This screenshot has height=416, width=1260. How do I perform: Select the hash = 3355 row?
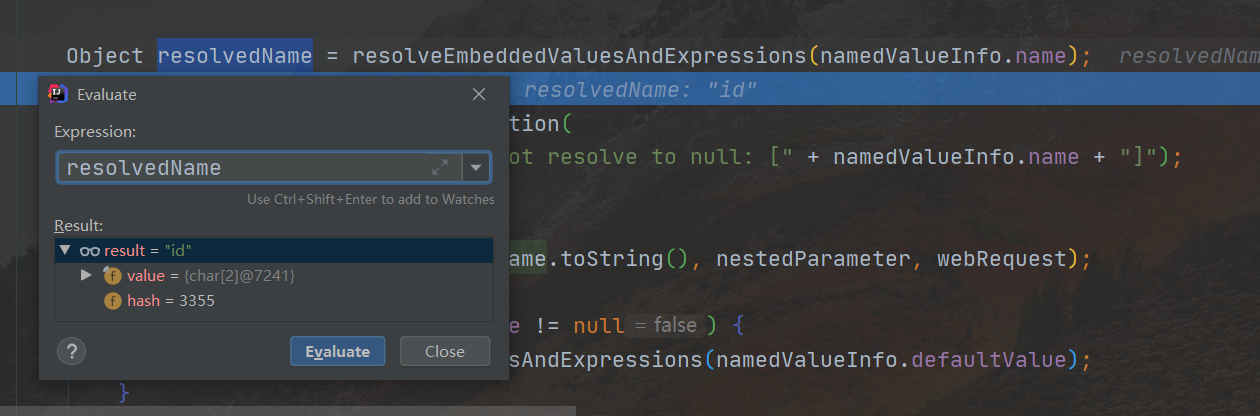pyautogui.click(x=274, y=300)
